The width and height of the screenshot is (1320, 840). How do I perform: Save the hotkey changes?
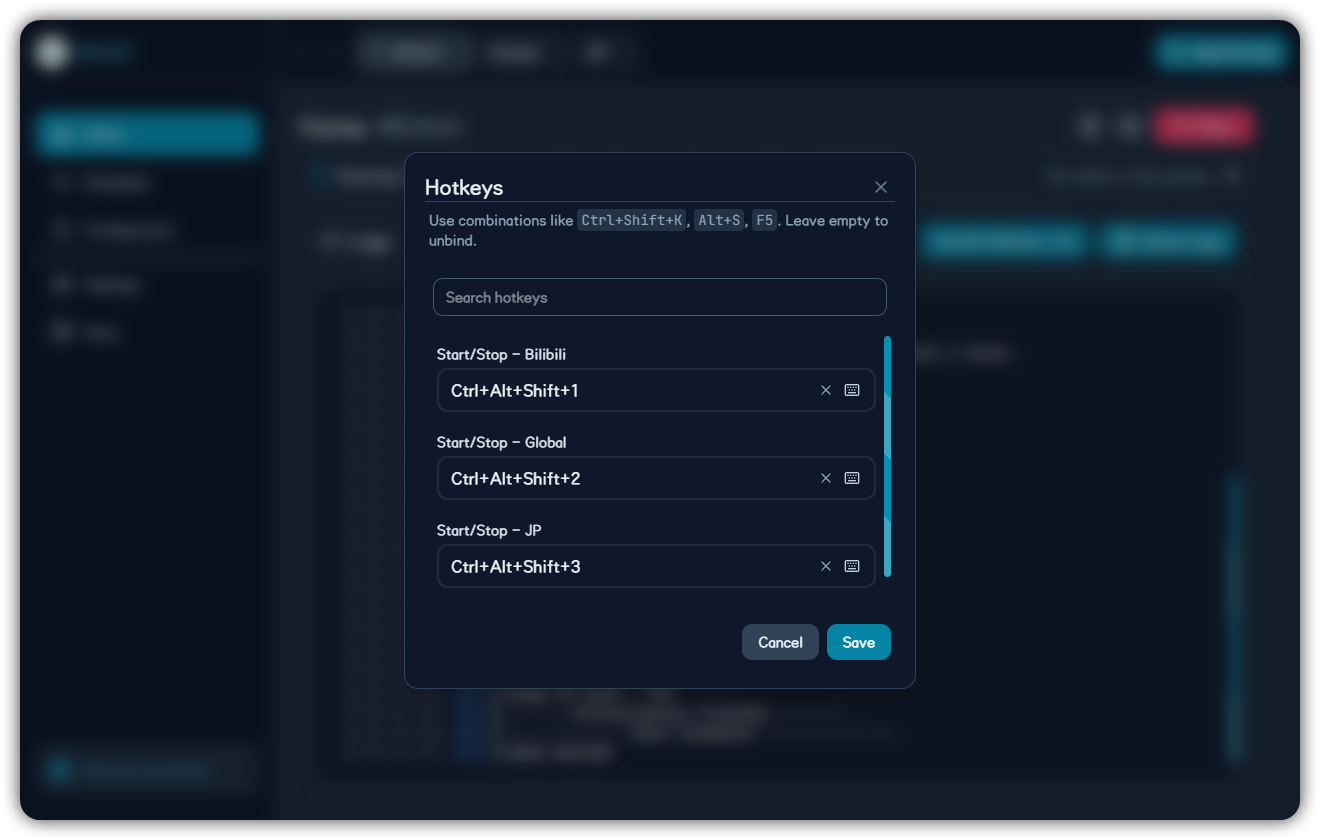pos(859,642)
